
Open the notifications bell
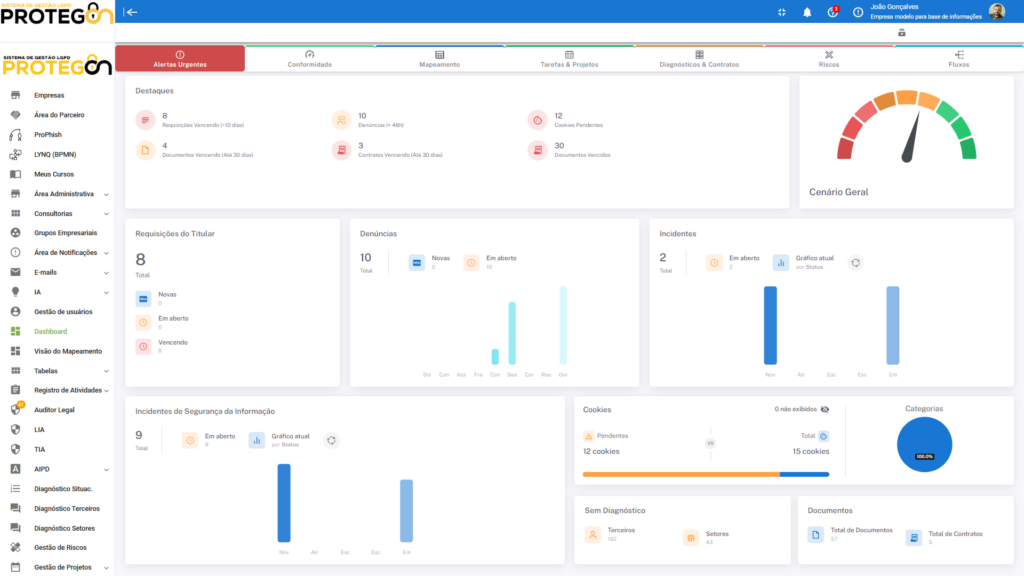pyautogui.click(x=807, y=12)
